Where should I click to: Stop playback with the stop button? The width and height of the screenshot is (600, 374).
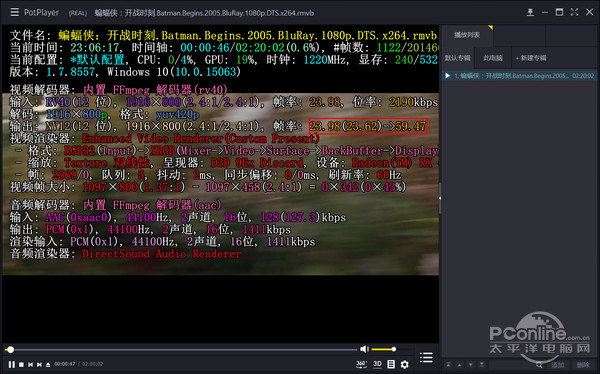pyautogui.click(x=22, y=364)
